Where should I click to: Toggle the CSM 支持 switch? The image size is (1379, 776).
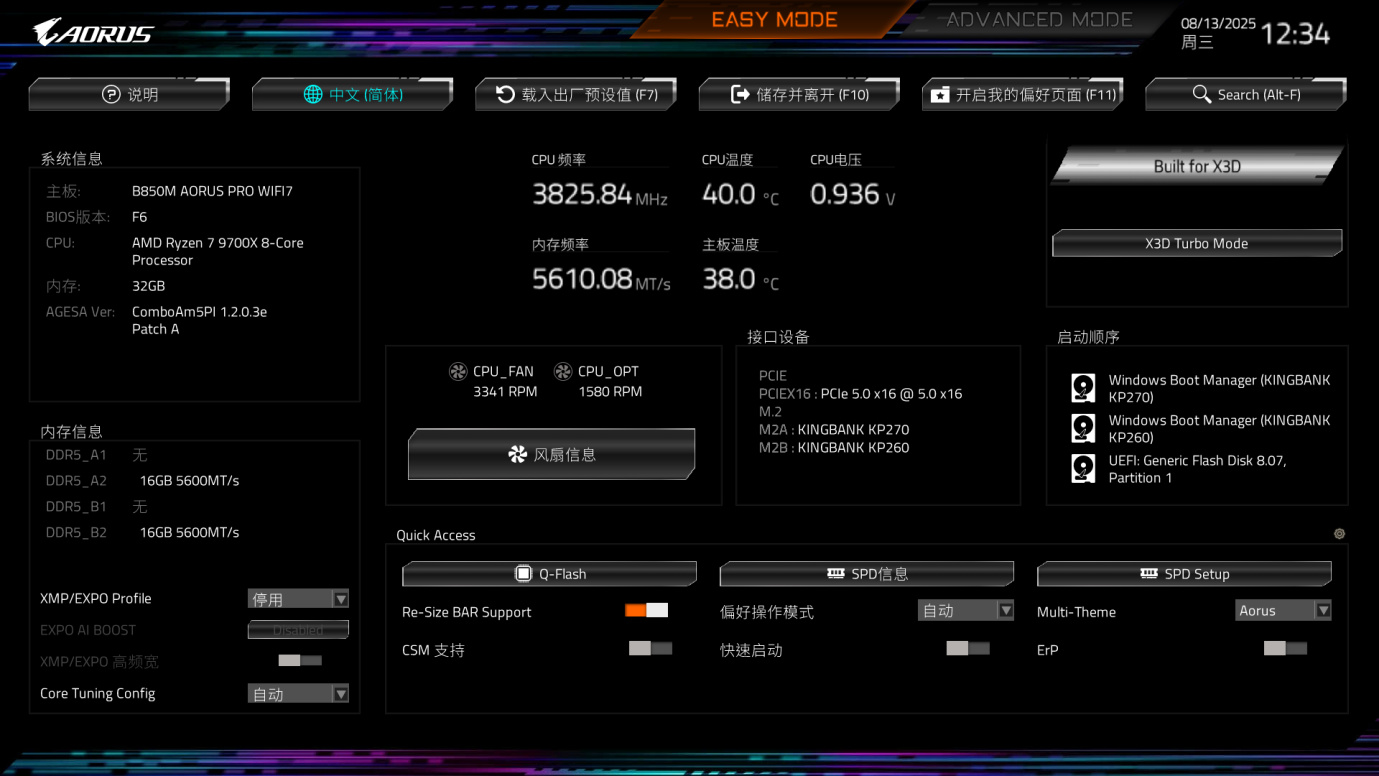point(650,648)
